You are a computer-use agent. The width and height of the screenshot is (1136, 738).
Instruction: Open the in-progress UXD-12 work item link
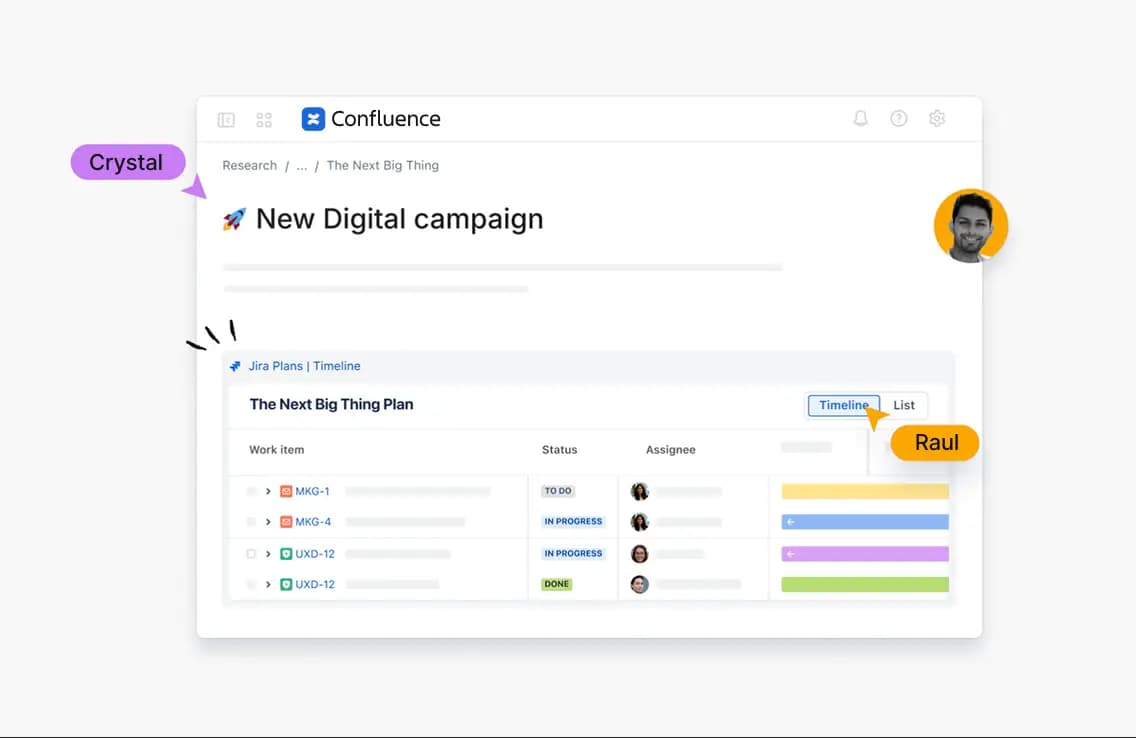point(315,553)
